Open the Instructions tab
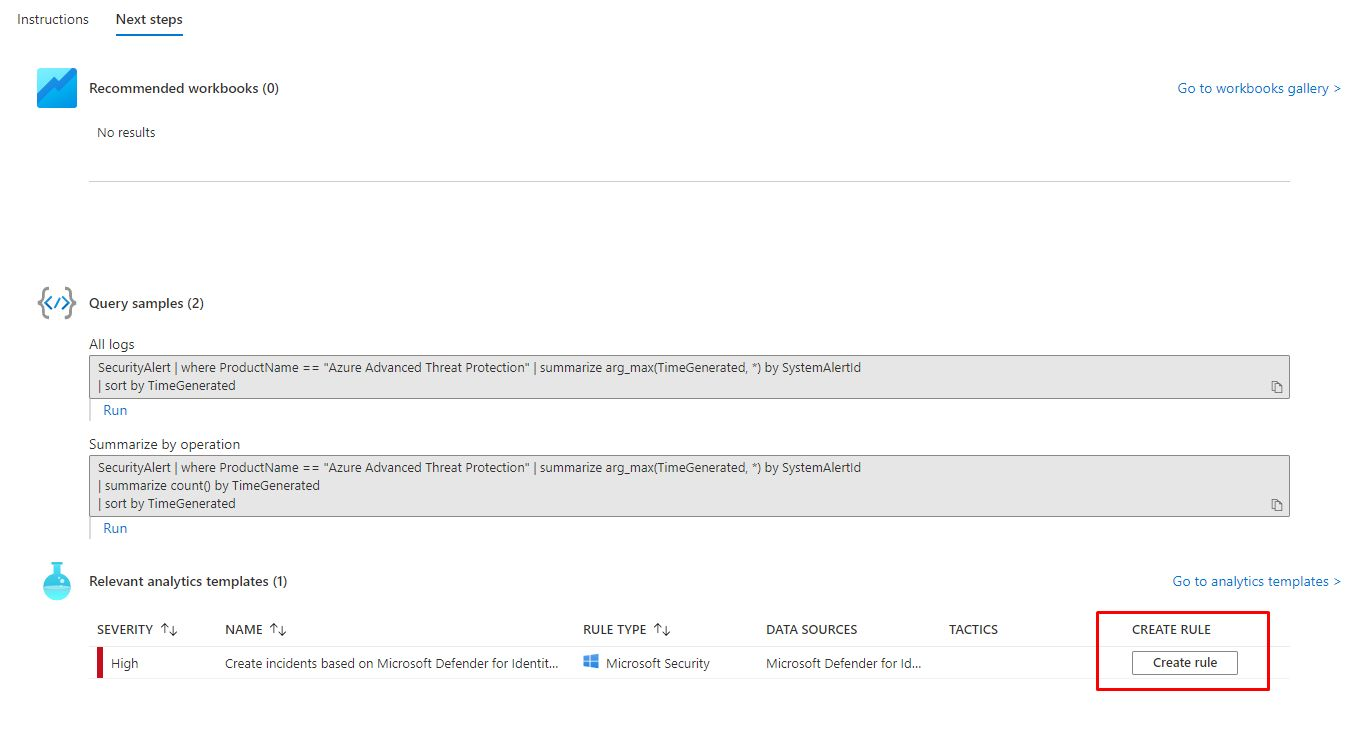Viewport: 1352px width, 750px height. click(x=53, y=19)
